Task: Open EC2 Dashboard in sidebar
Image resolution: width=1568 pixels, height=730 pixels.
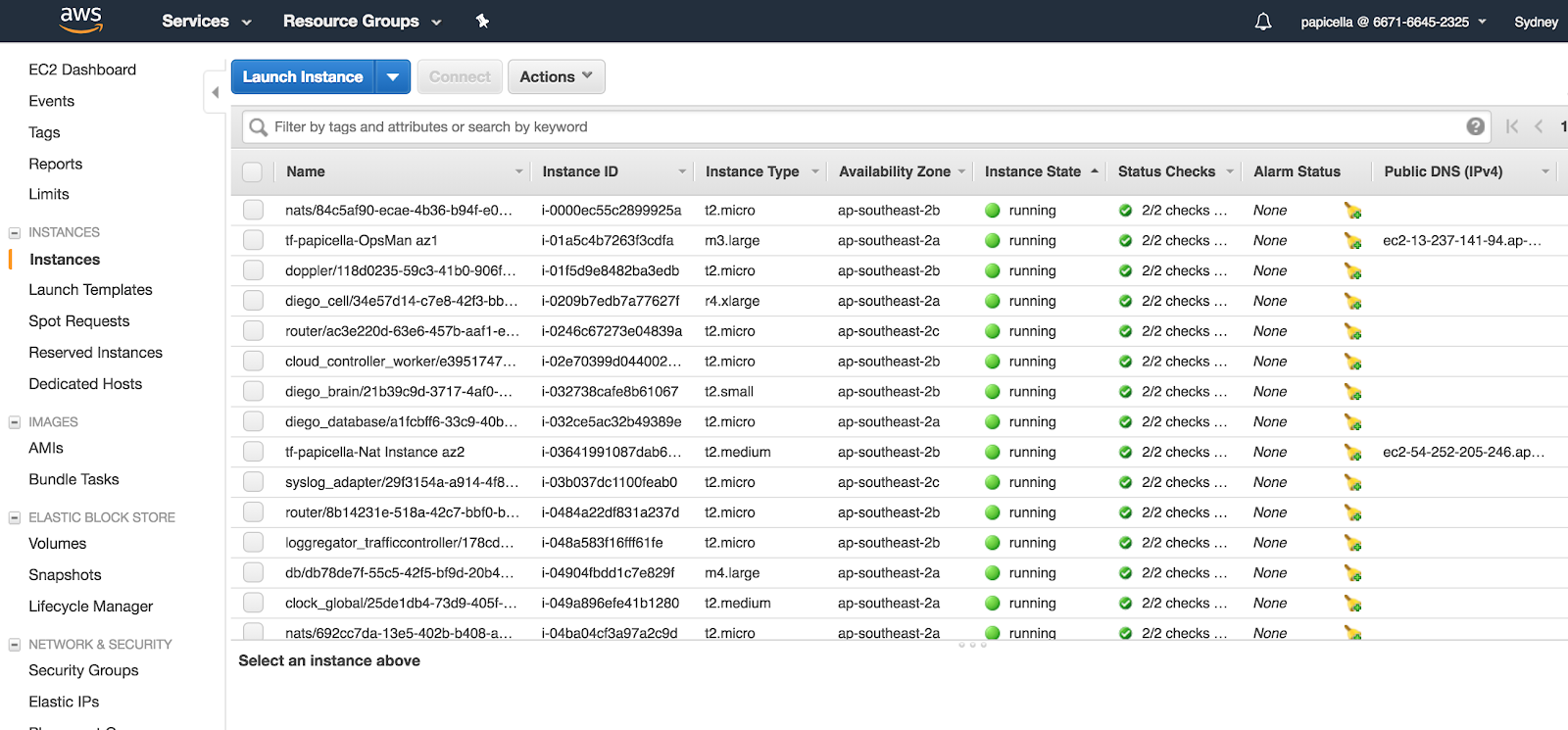Action: [82, 70]
